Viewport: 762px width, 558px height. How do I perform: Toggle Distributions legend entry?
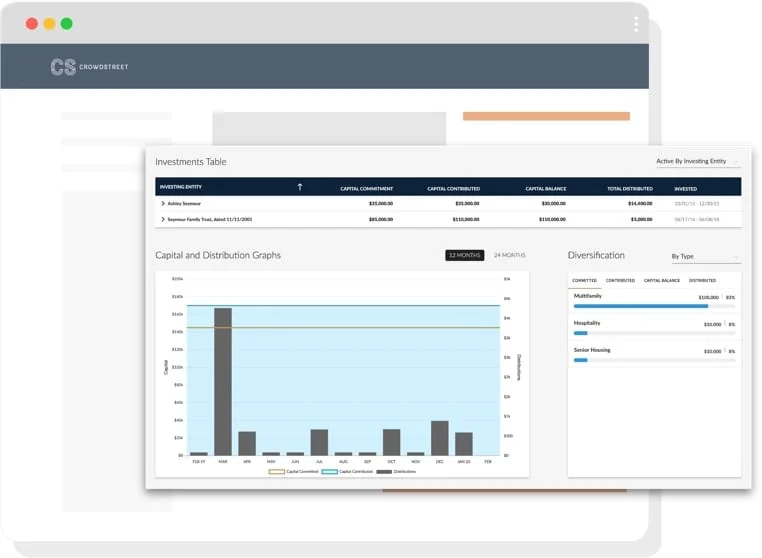(397, 471)
